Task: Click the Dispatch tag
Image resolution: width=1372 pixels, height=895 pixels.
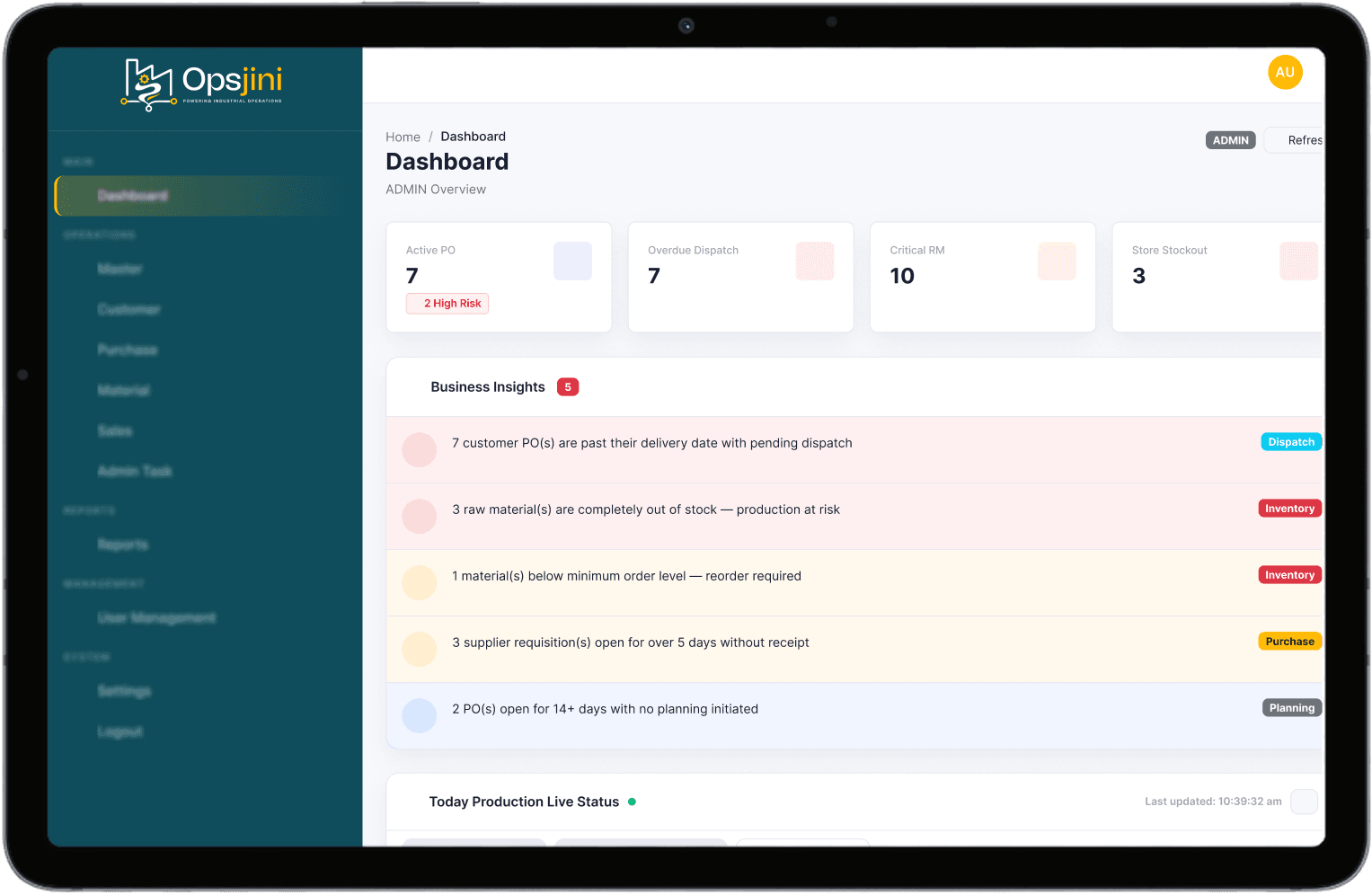Action: (x=1291, y=442)
